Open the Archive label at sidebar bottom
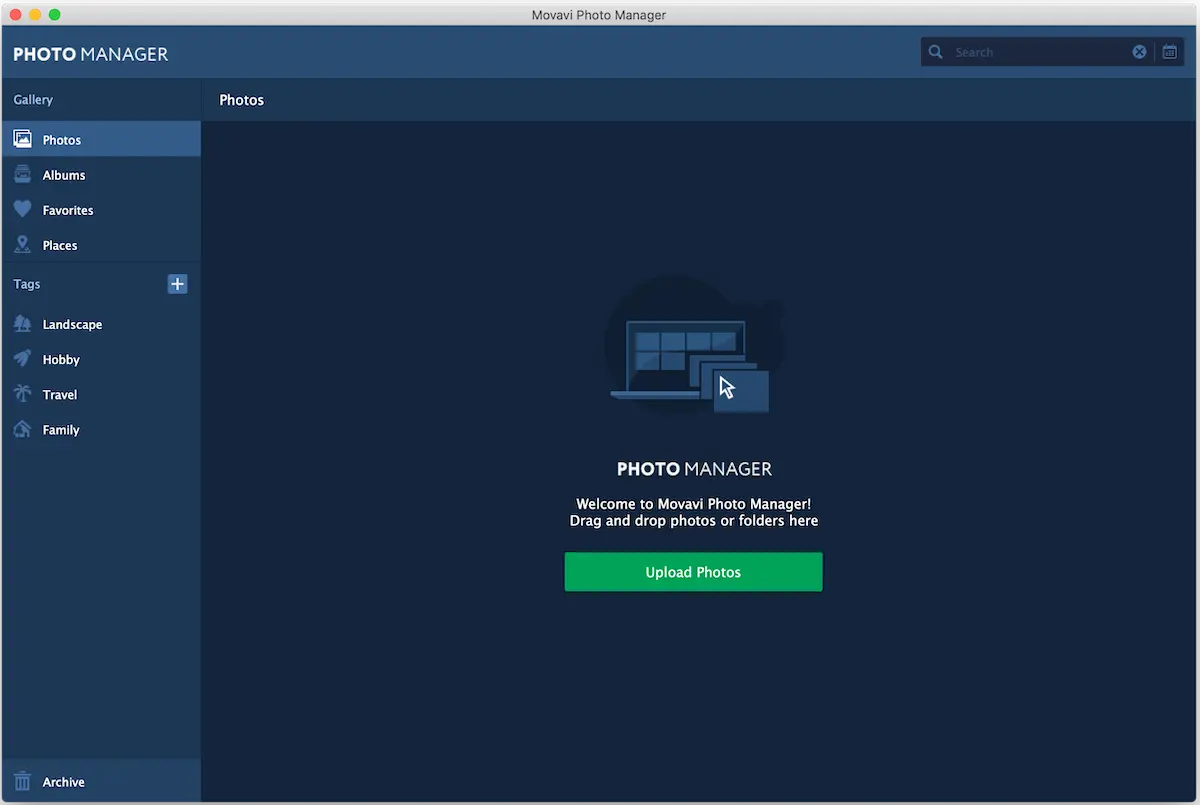 tap(64, 782)
